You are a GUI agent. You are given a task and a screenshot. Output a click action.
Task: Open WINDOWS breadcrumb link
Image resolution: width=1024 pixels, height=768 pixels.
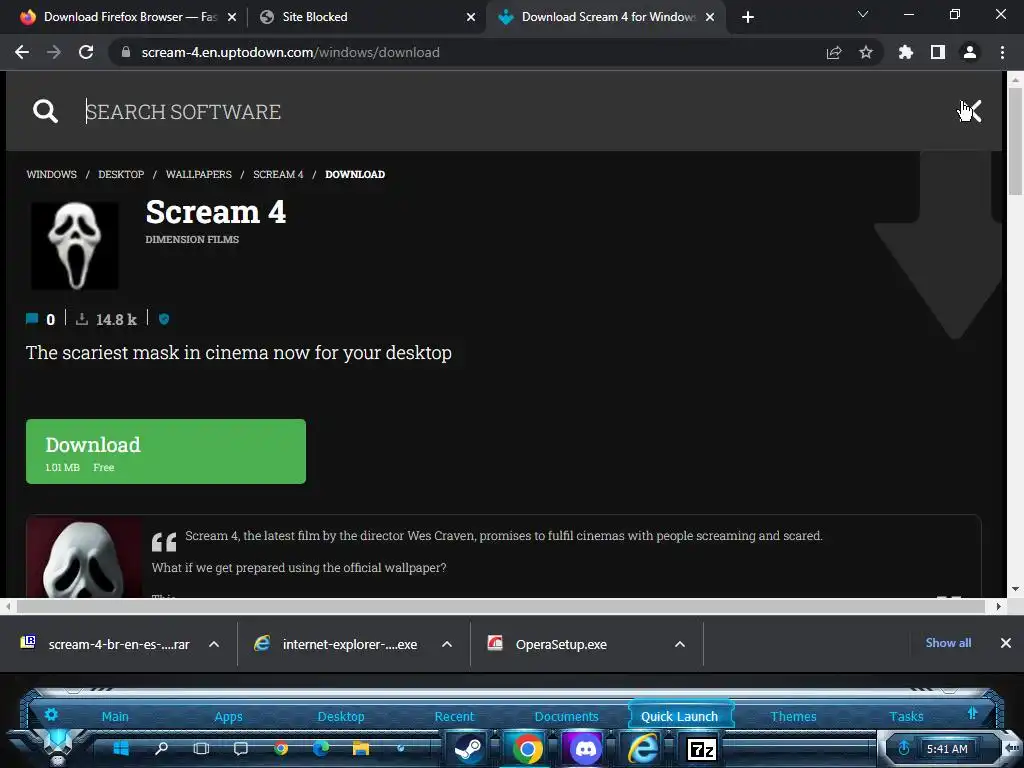click(x=52, y=174)
